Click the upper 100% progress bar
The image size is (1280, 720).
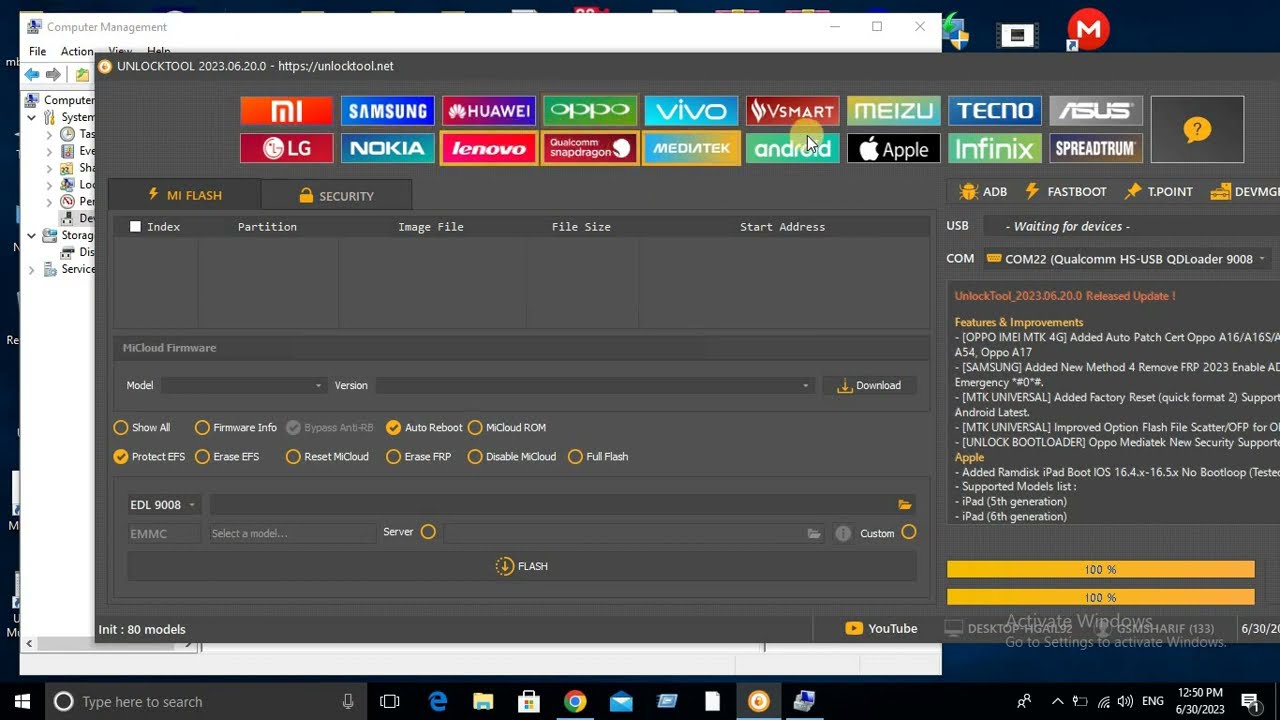1101,570
